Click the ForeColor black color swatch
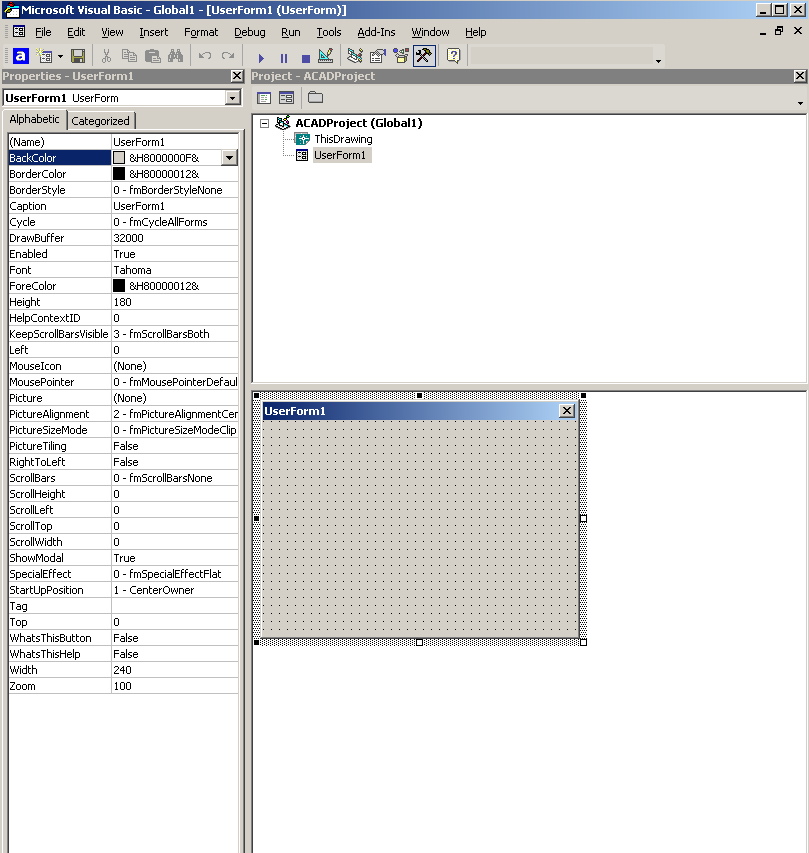The height and width of the screenshot is (853, 809). click(x=119, y=286)
